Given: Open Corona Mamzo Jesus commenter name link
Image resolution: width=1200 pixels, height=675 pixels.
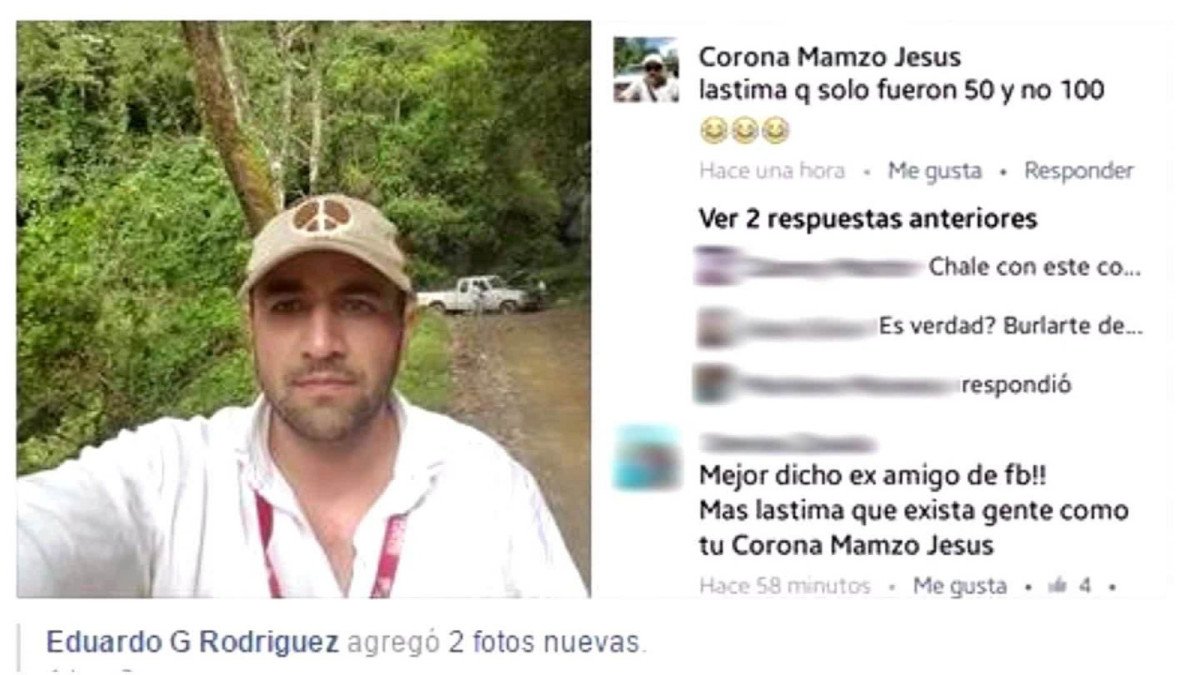Looking at the screenshot, I should pos(829,57).
